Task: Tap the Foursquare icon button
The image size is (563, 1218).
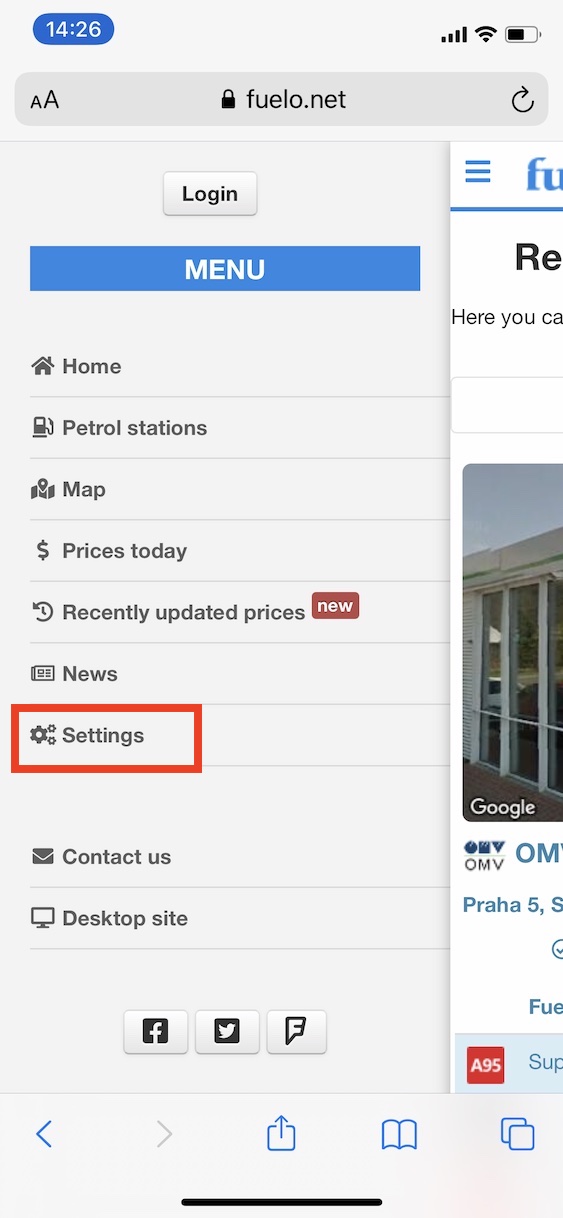Action: tap(297, 1031)
